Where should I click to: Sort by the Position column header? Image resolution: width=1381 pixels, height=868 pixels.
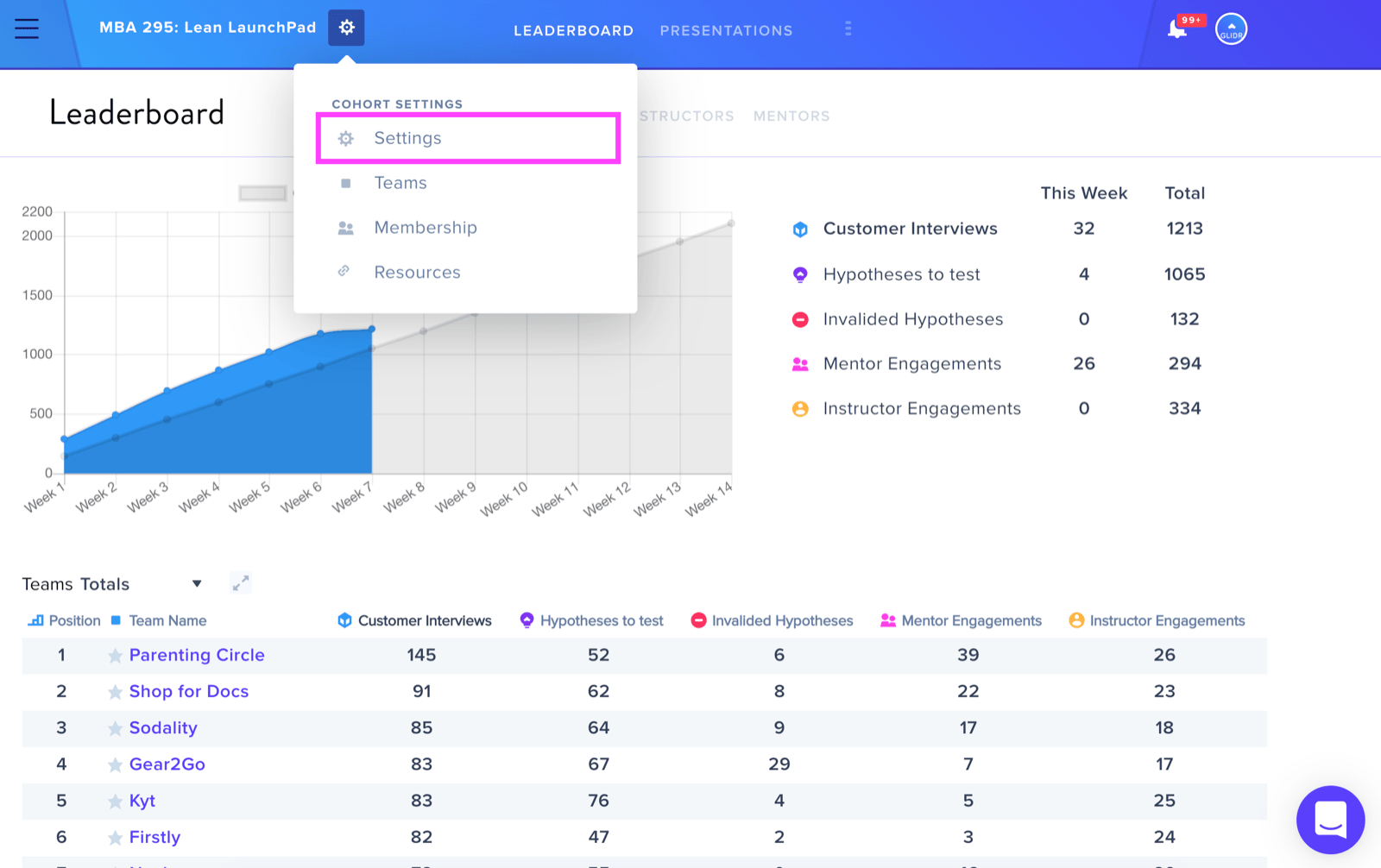point(65,620)
